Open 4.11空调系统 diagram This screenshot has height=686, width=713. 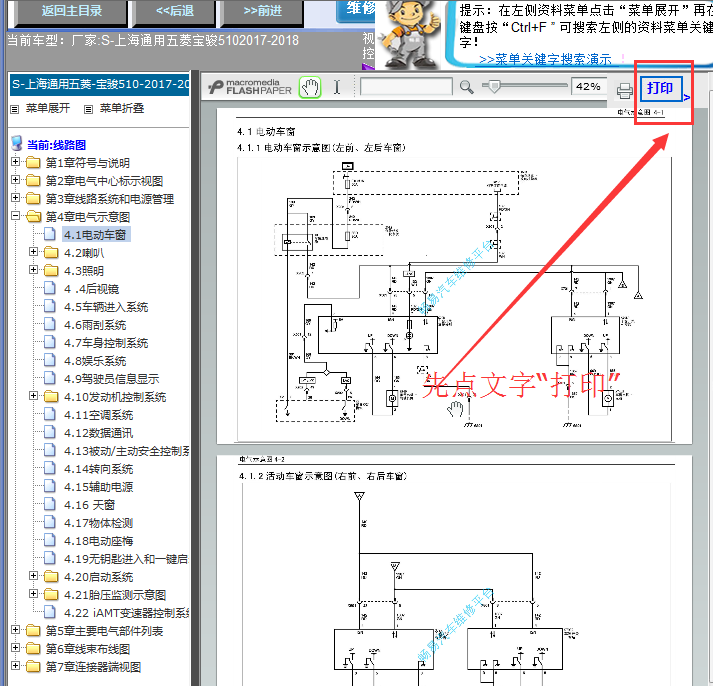(x=98, y=415)
